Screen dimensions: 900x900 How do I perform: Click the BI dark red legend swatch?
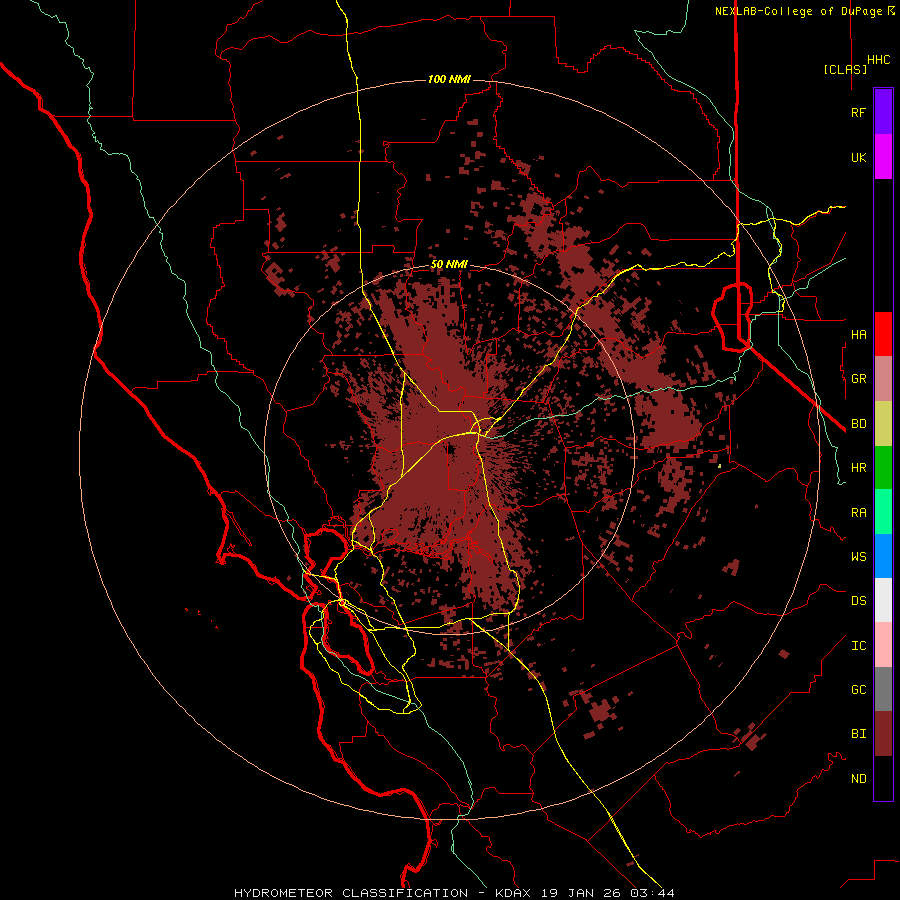tap(883, 734)
